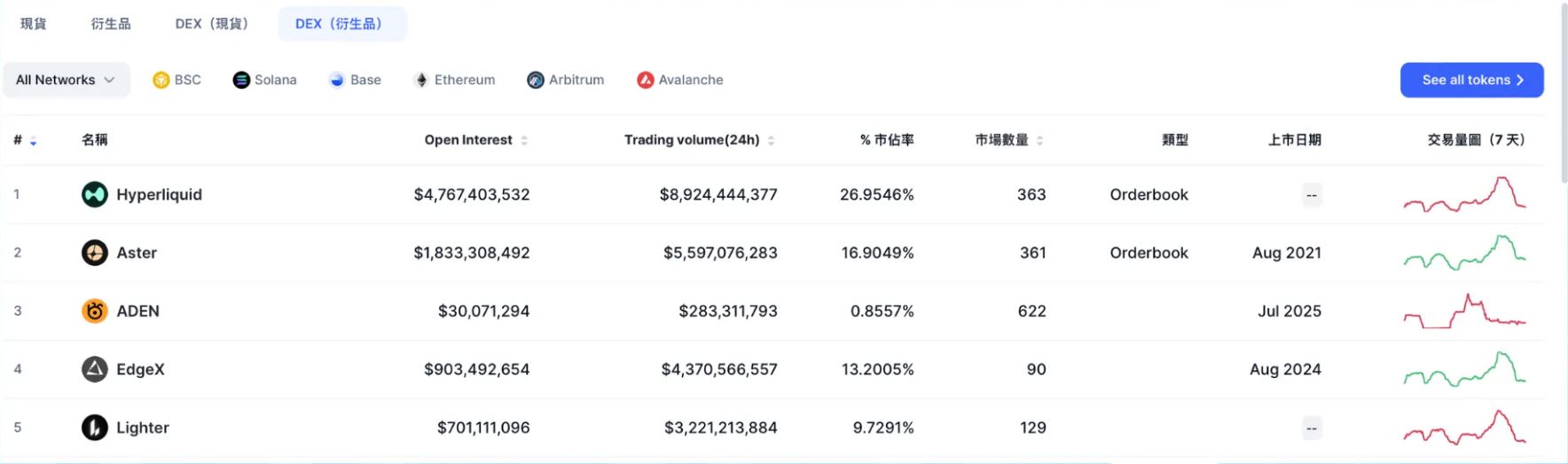This screenshot has width=1568, height=464.
Task: Click the BSC network icon
Action: 161,80
